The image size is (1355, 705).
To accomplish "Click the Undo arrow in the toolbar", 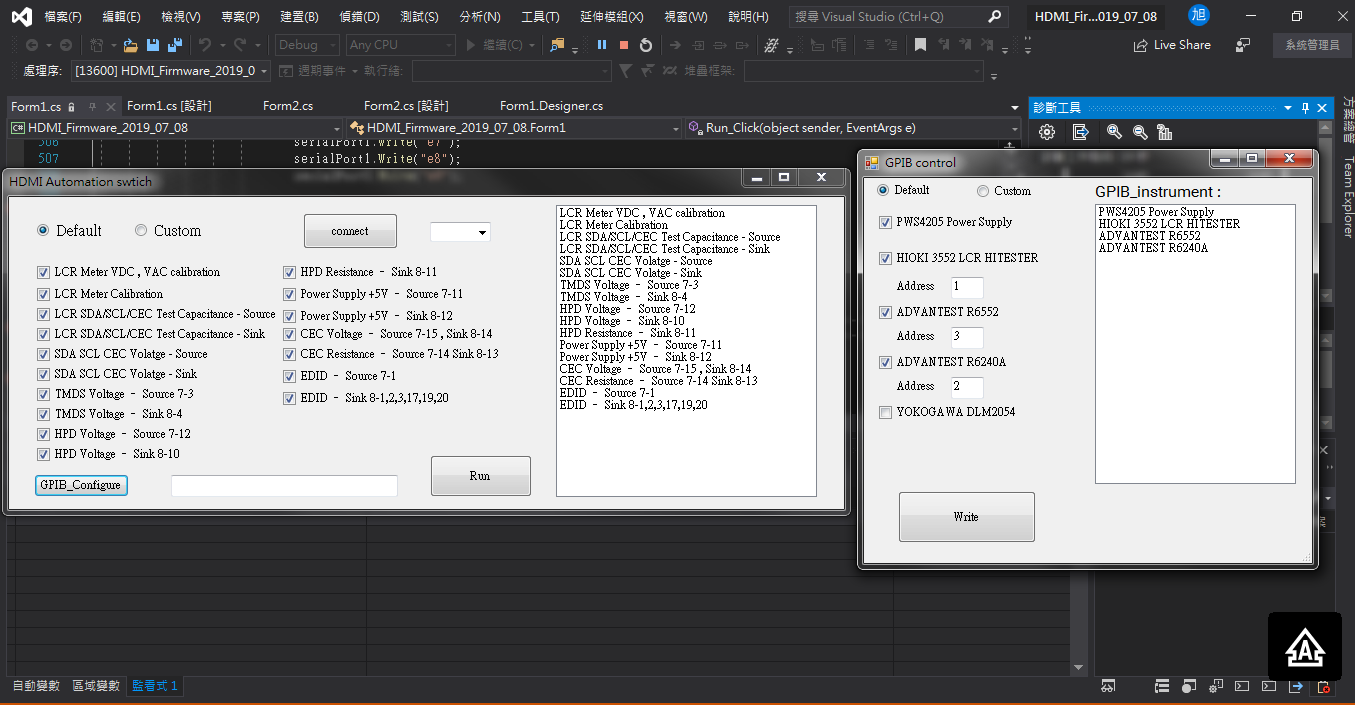I will (x=204, y=45).
